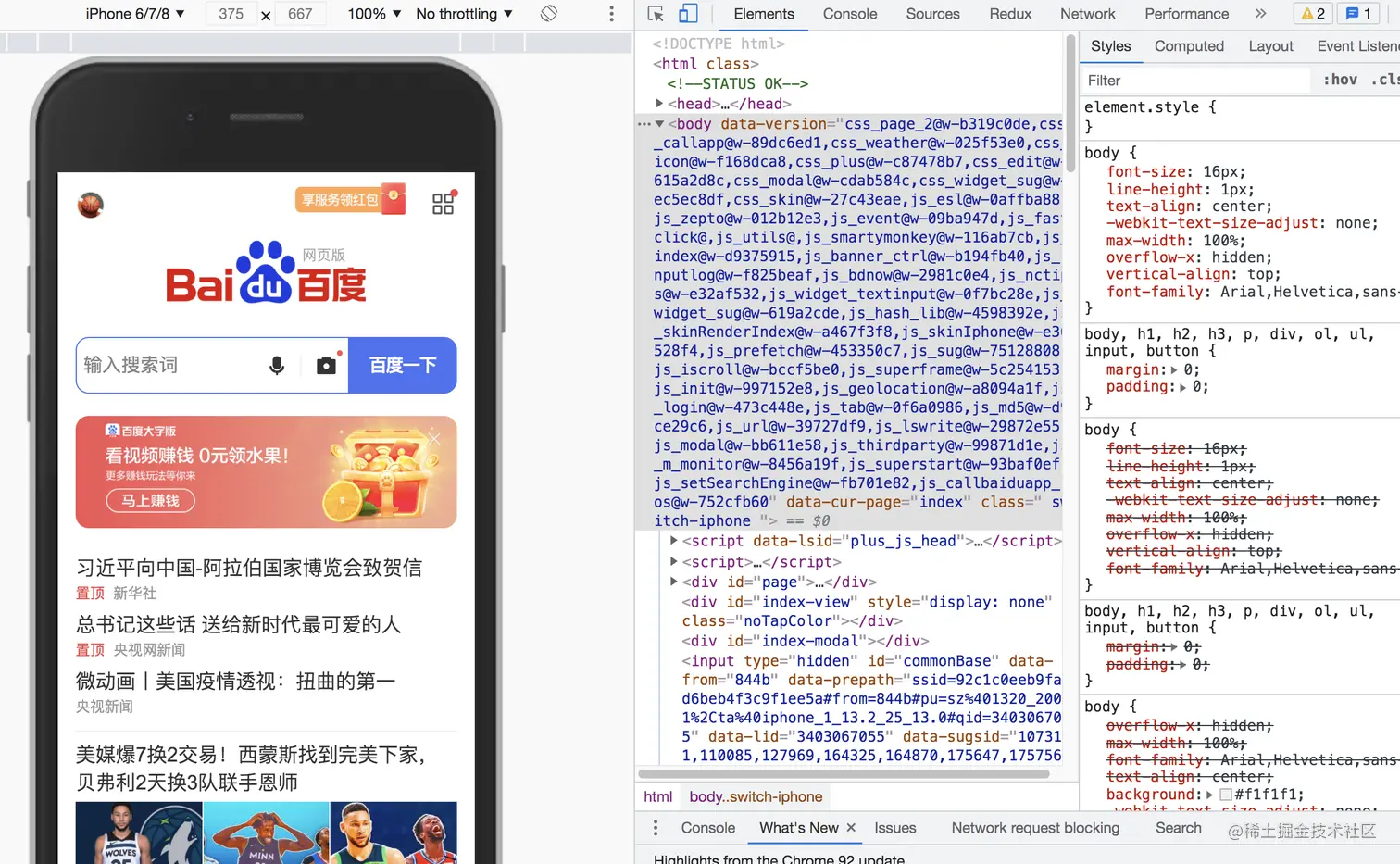The width and height of the screenshot is (1400, 864).
Task: Tap the microphone voice search icon
Action: point(277,366)
